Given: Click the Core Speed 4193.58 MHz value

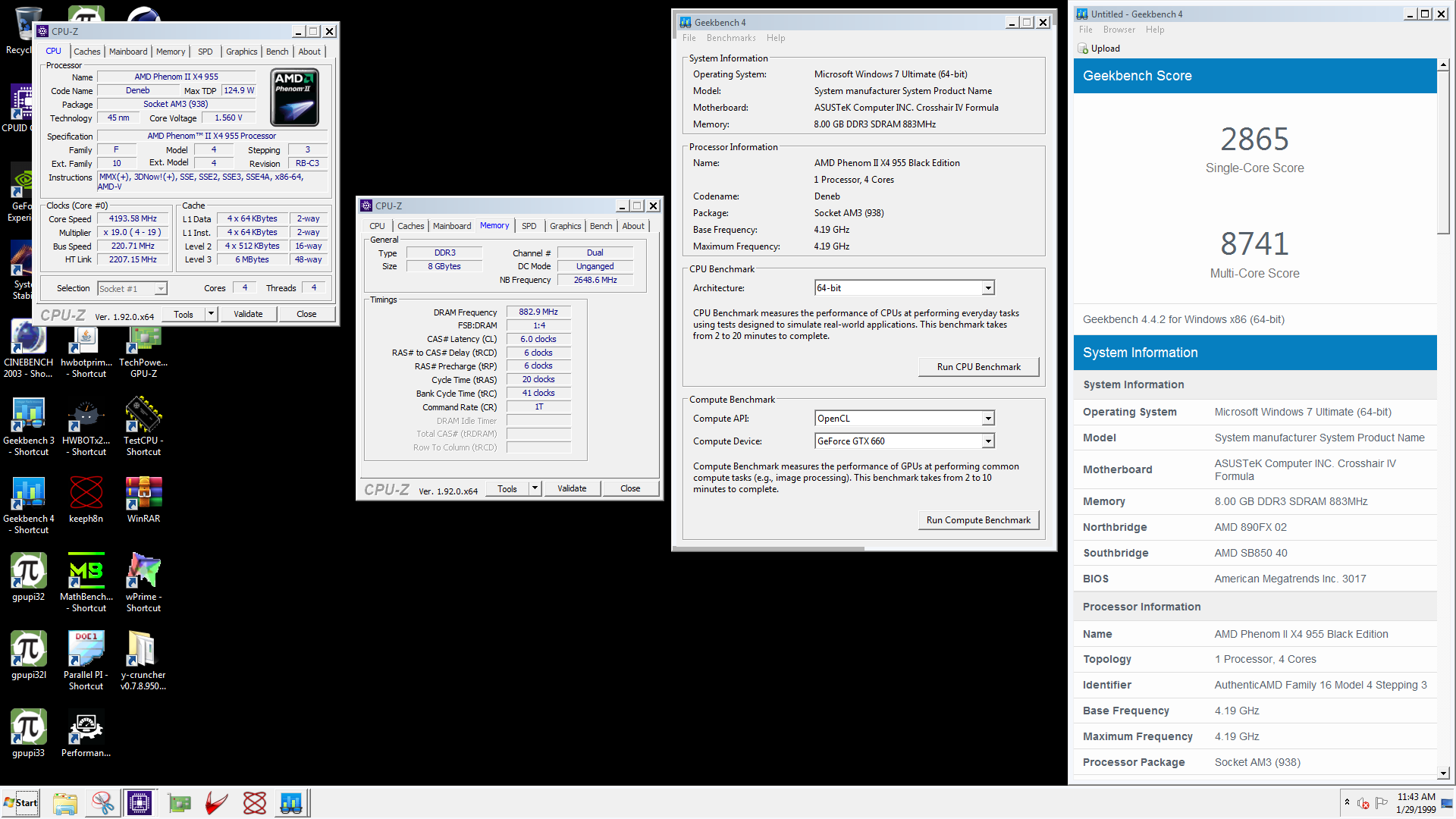Looking at the screenshot, I should pos(133,219).
